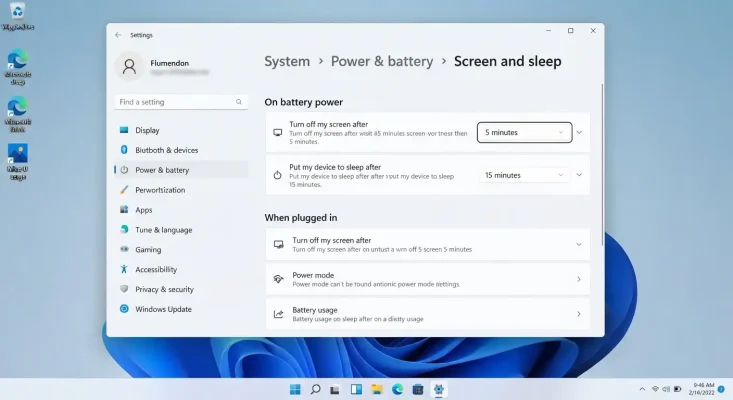Click the back arrow in Settings
The height and width of the screenshot is (400, 733).
(x=118, y=35)
